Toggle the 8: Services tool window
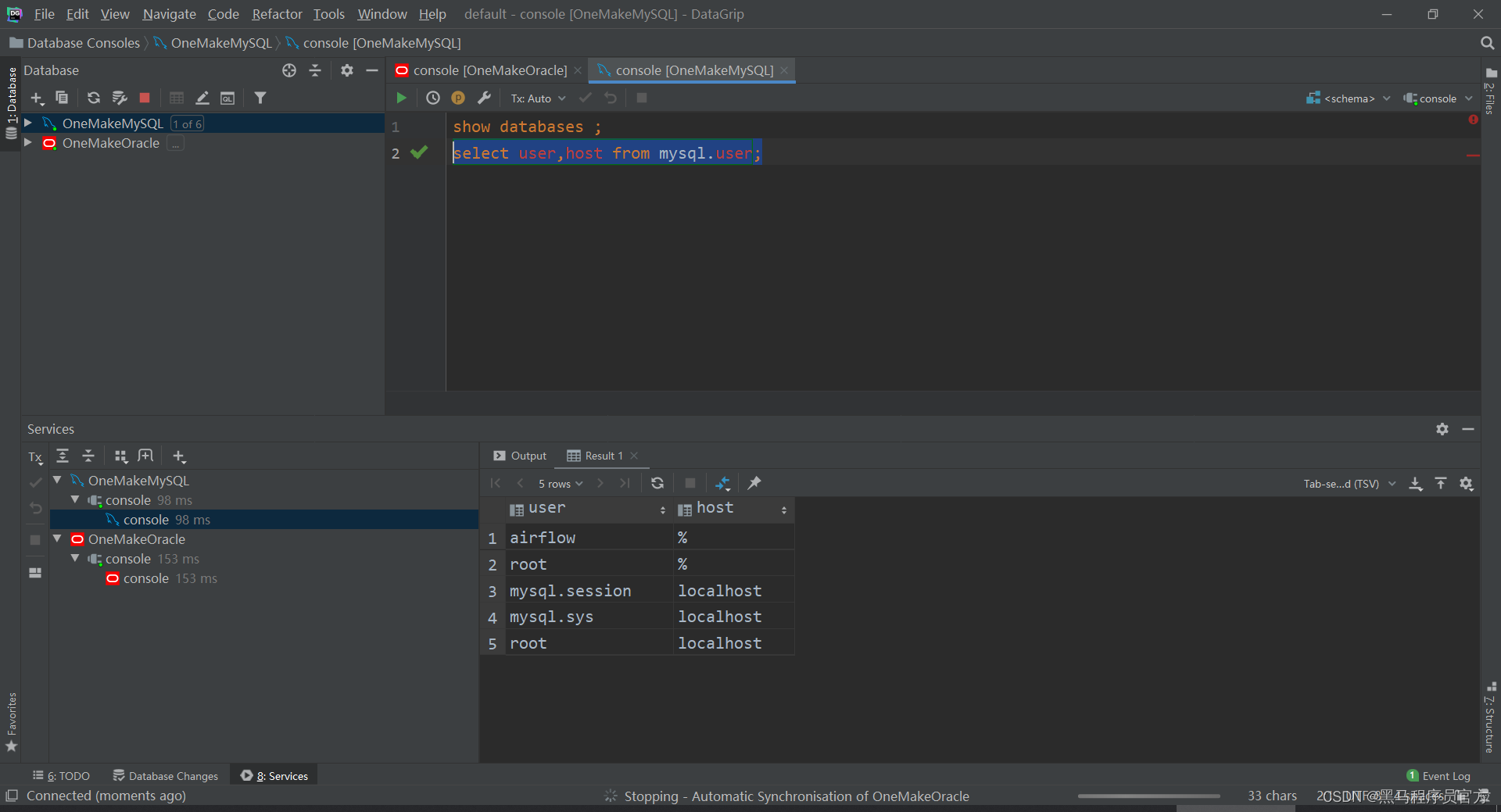The height and width of the screenshot is (812, 1501). (x=274, y=775)
